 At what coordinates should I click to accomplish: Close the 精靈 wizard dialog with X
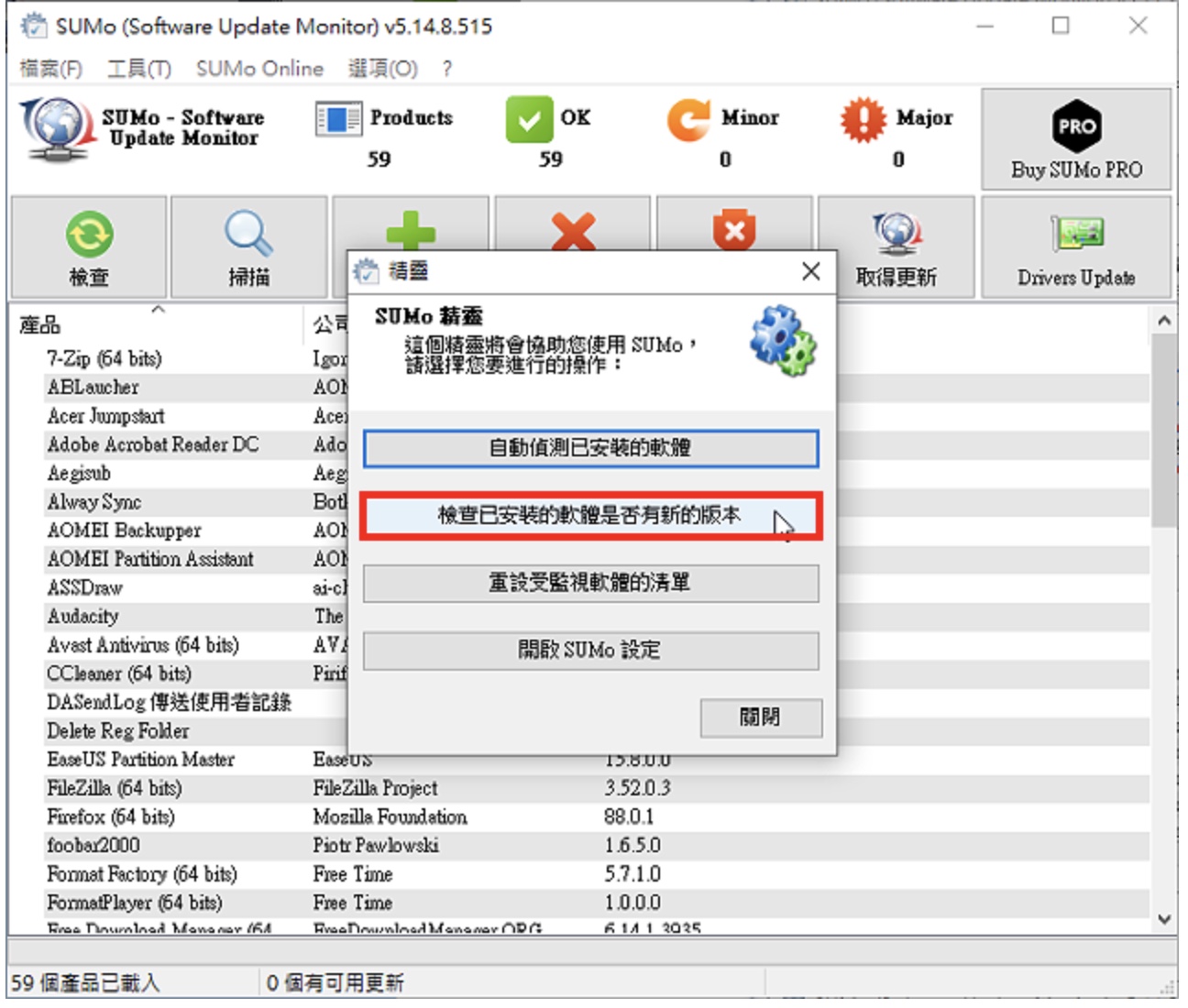[x=810, y=271]
